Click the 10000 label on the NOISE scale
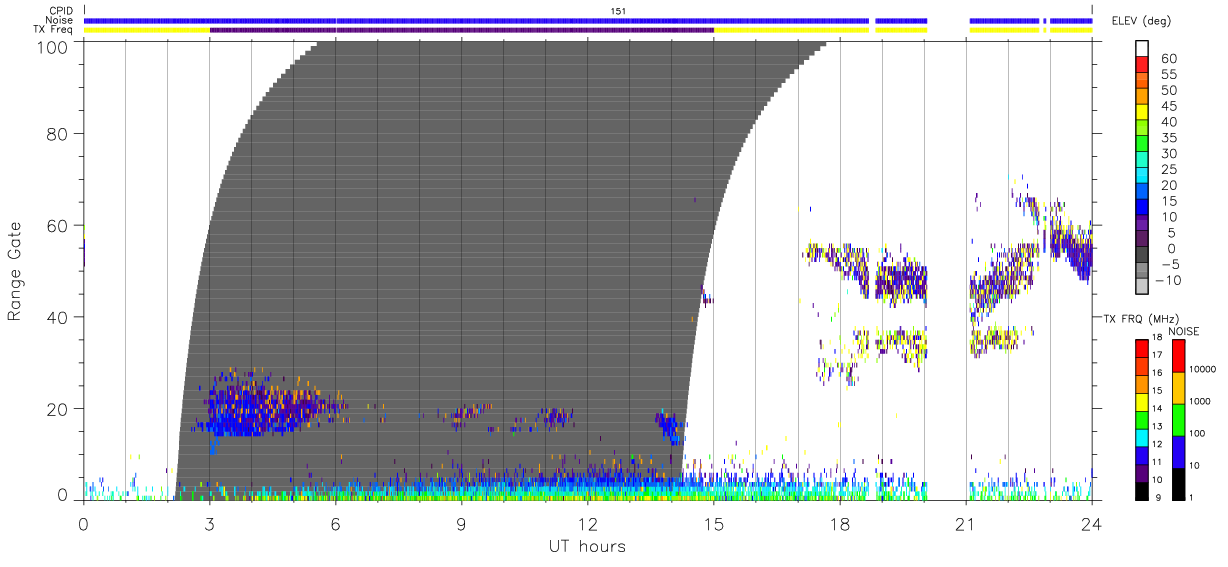 tap(1204, 370)
